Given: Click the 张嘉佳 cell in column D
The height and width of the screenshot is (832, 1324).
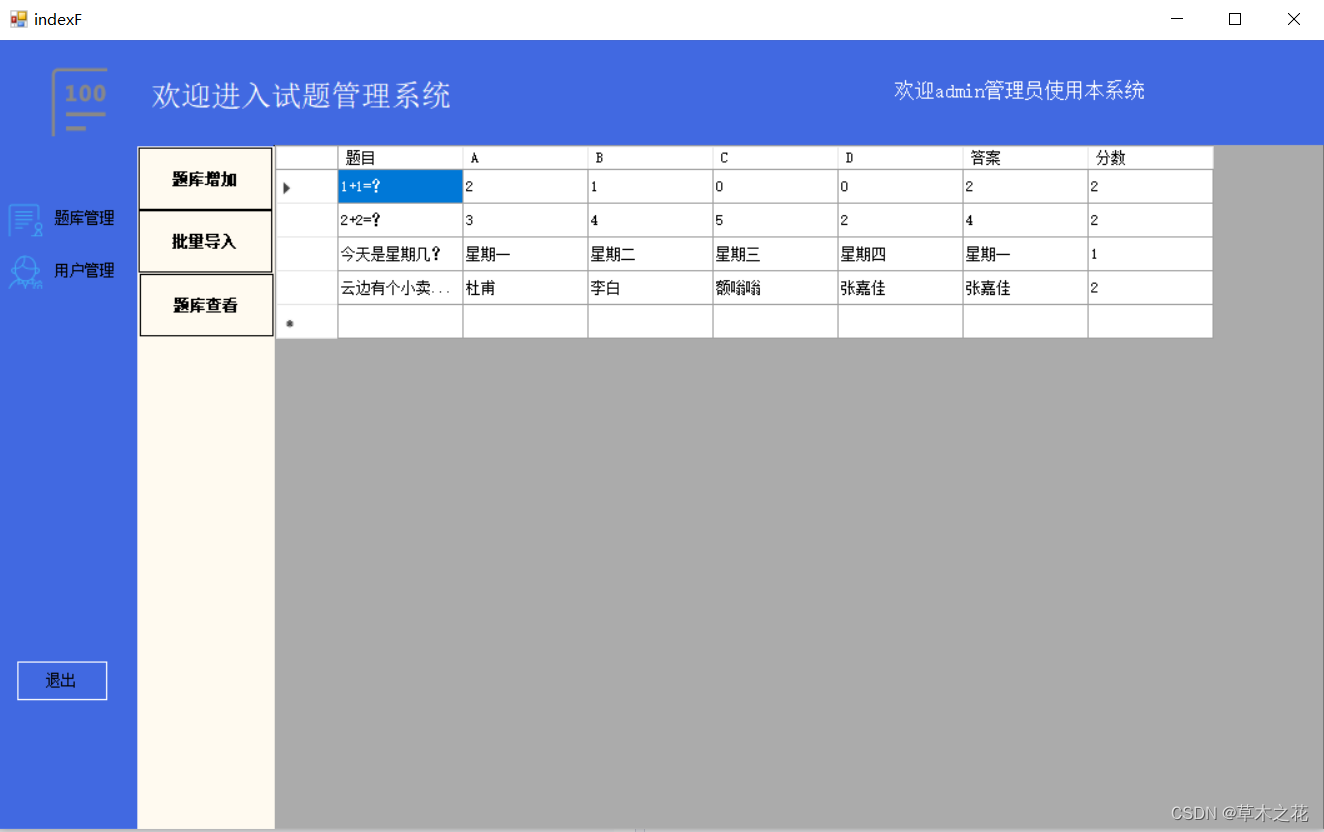Looking at the screenshot, I should click(900, 288).
